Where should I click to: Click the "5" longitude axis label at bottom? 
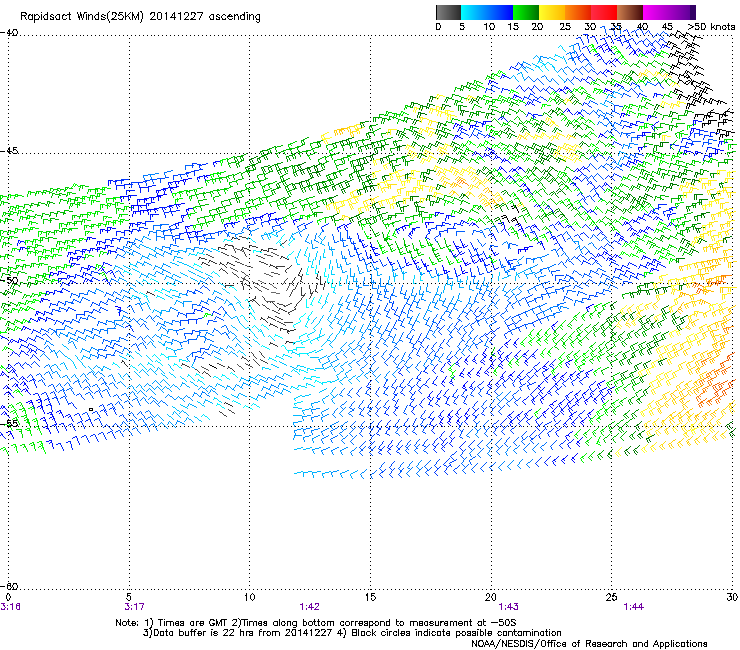129,597
